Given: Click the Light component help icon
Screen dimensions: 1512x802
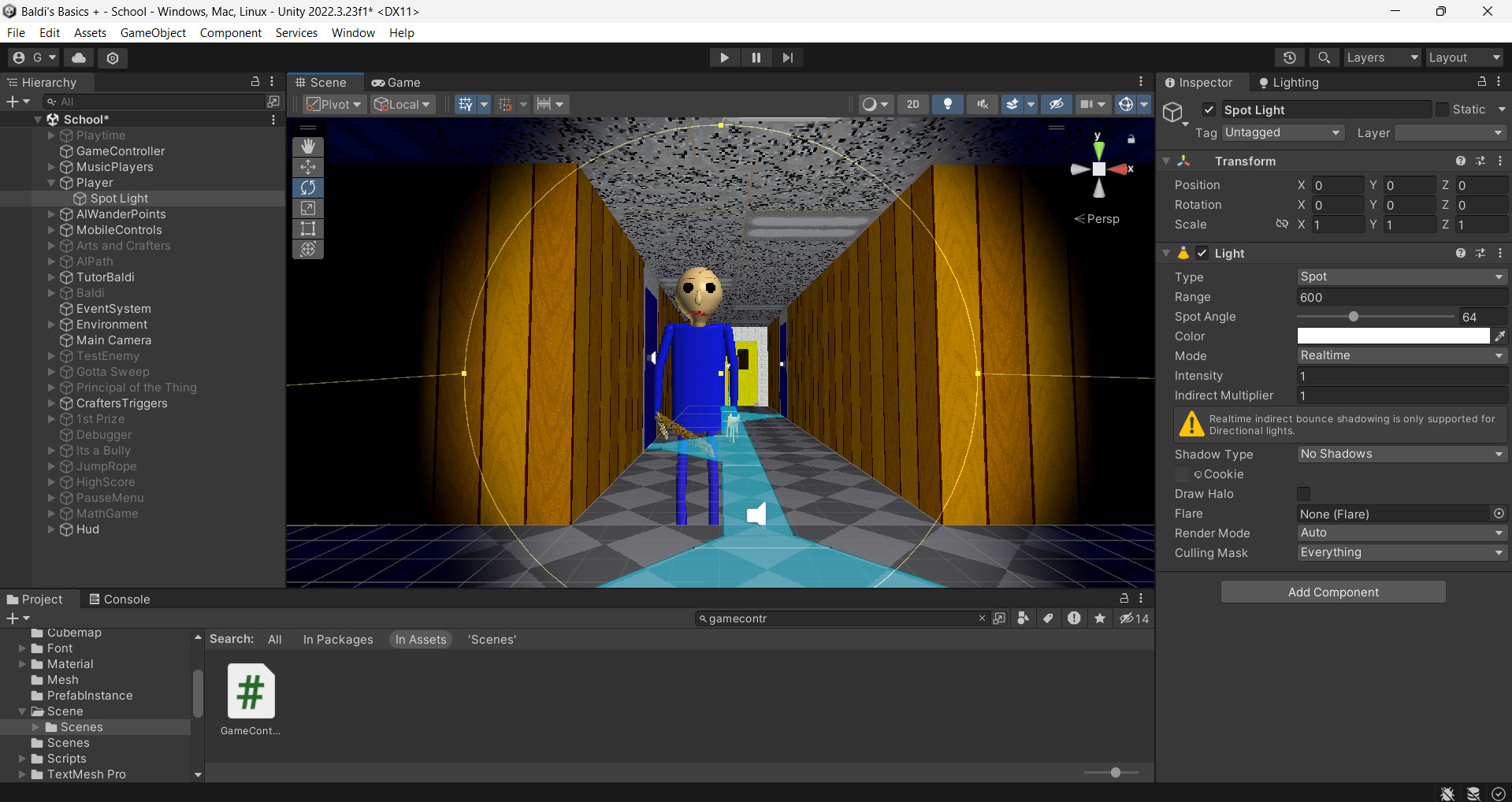Looking at the screenshot, I should click(1460, 253).
